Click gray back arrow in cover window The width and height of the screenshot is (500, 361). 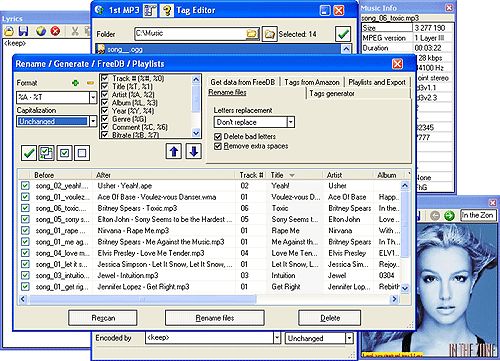tap(435, 216)
